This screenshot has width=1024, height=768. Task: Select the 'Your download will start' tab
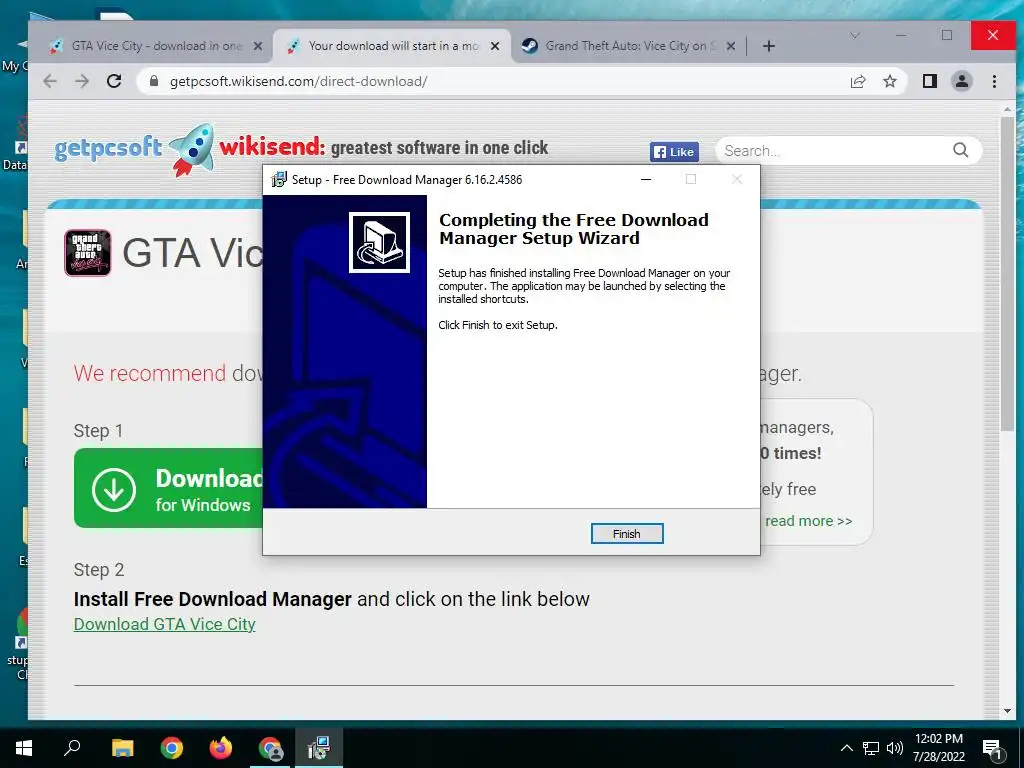coord(392,46)
